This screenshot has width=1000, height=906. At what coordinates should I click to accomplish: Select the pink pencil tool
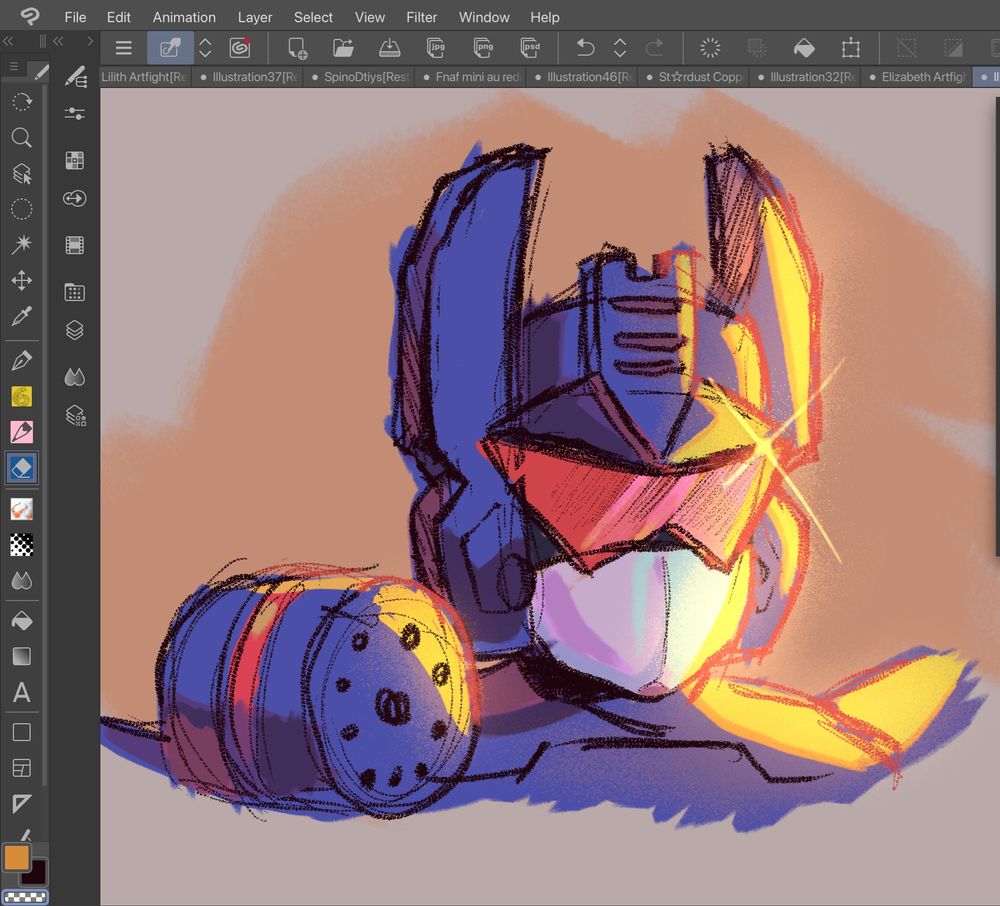[x=22, y=432]
